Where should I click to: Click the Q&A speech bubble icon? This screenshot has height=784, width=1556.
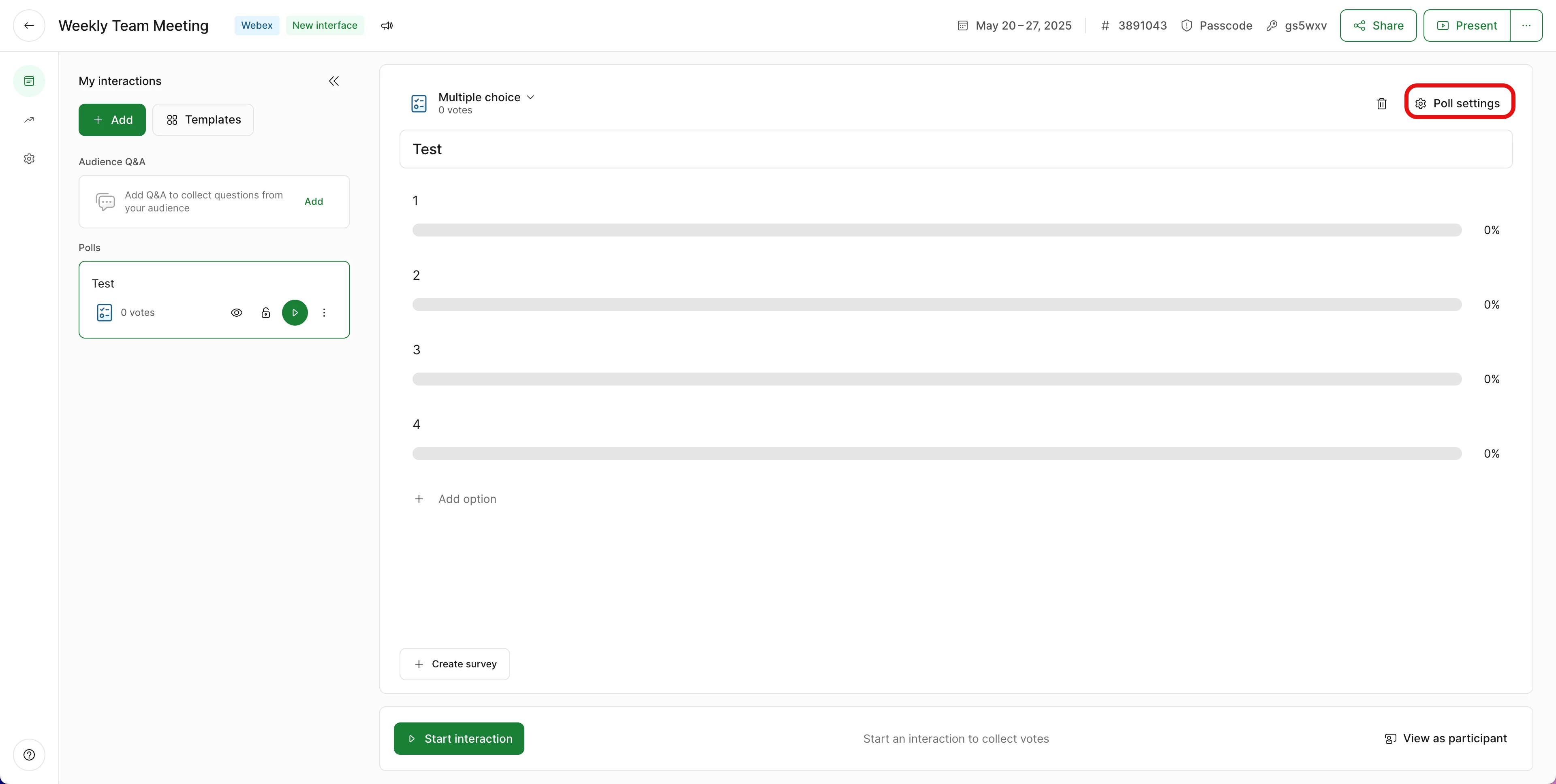105,202
